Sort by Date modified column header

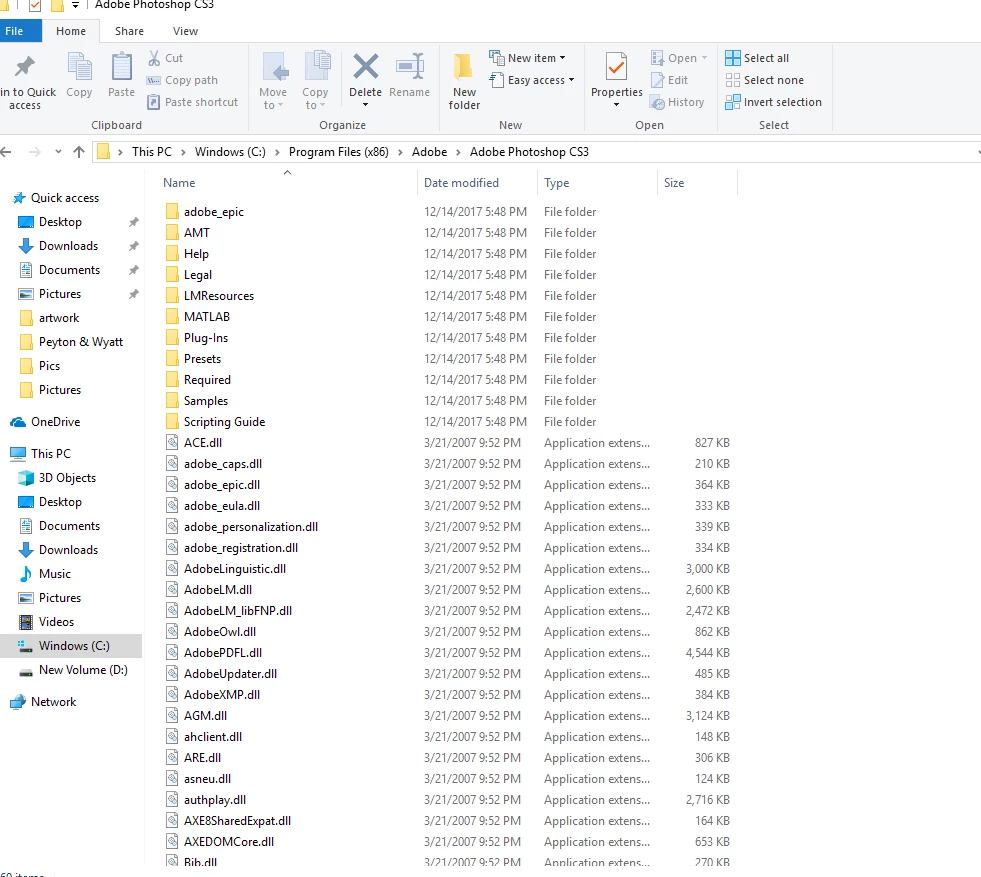point(461,183)
